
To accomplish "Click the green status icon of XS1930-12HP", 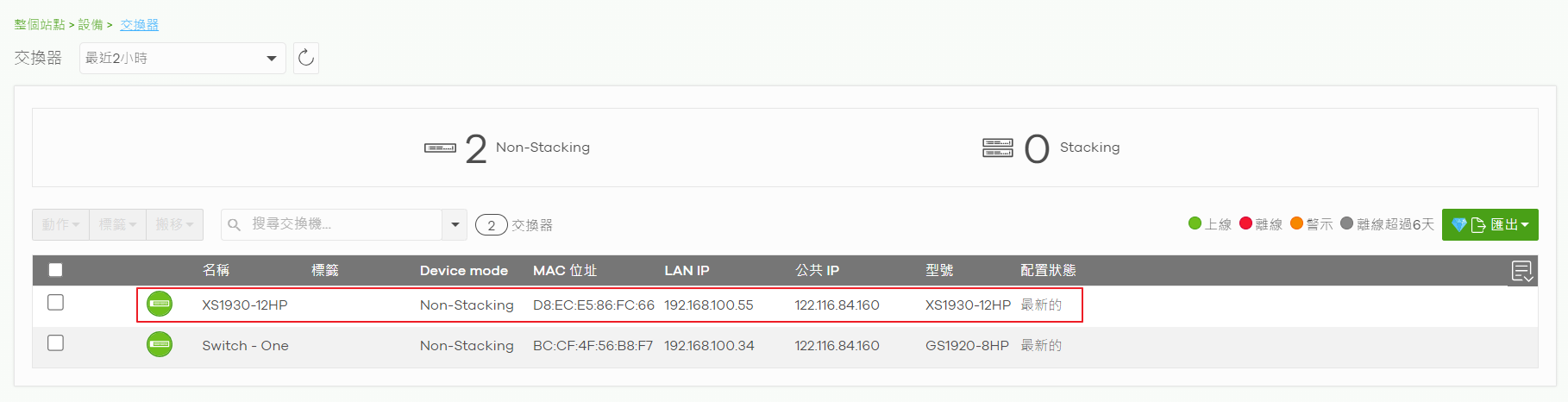I will click(160, 304).
